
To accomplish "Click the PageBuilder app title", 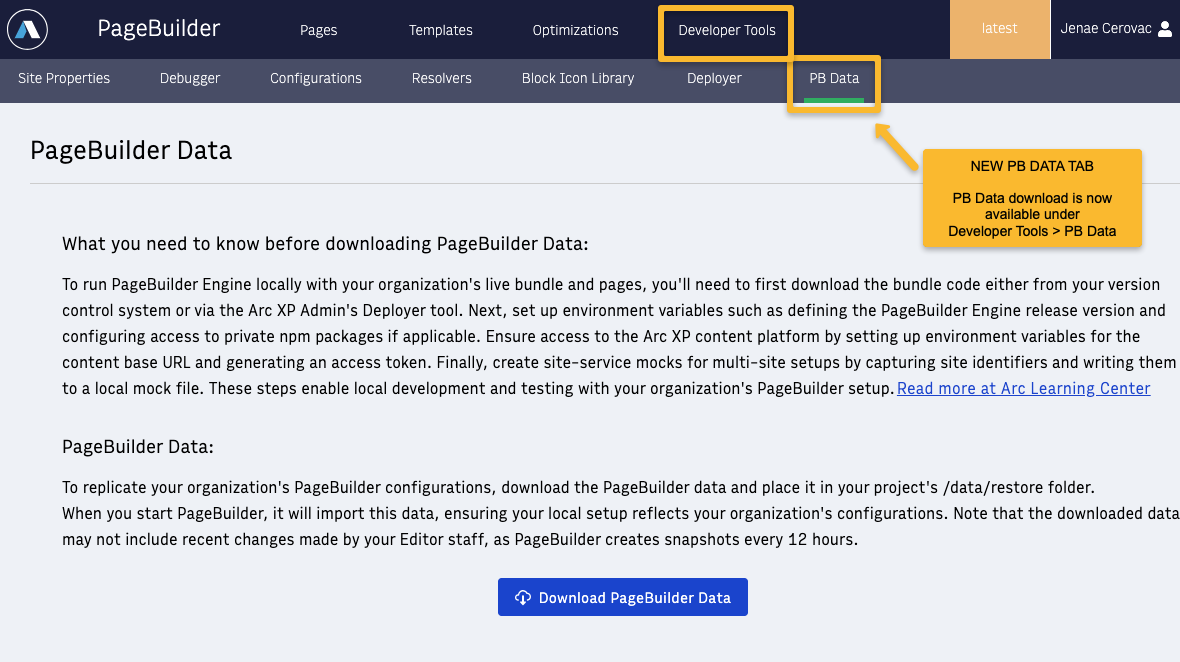I will pos(159,29).
